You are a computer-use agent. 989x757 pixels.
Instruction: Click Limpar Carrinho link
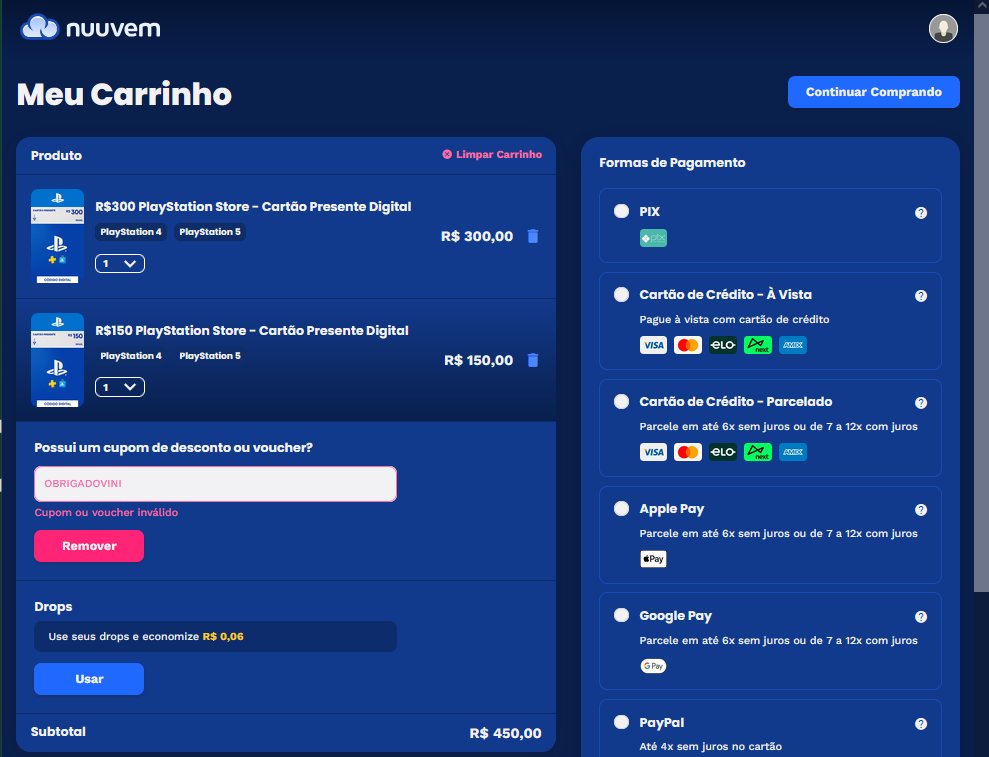tap(492, 155)
